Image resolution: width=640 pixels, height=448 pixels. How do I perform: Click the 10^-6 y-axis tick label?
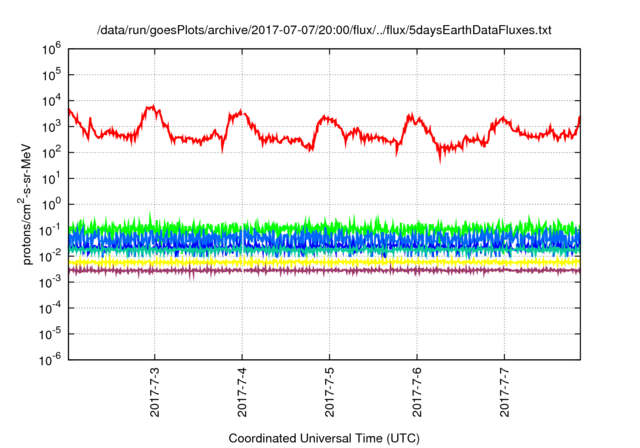tap(51, 359)
